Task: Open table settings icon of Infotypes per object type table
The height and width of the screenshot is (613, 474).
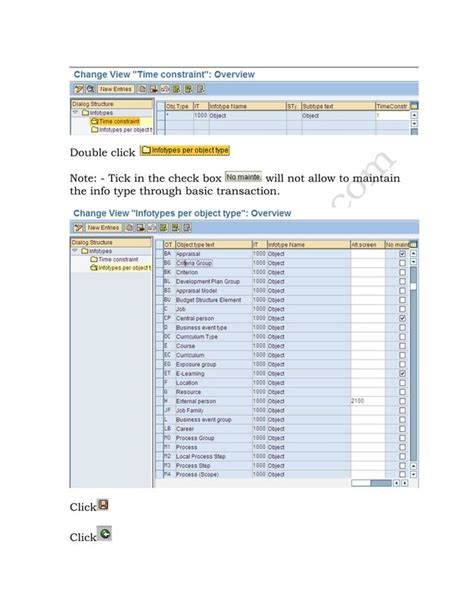Action: click(413, 244)
